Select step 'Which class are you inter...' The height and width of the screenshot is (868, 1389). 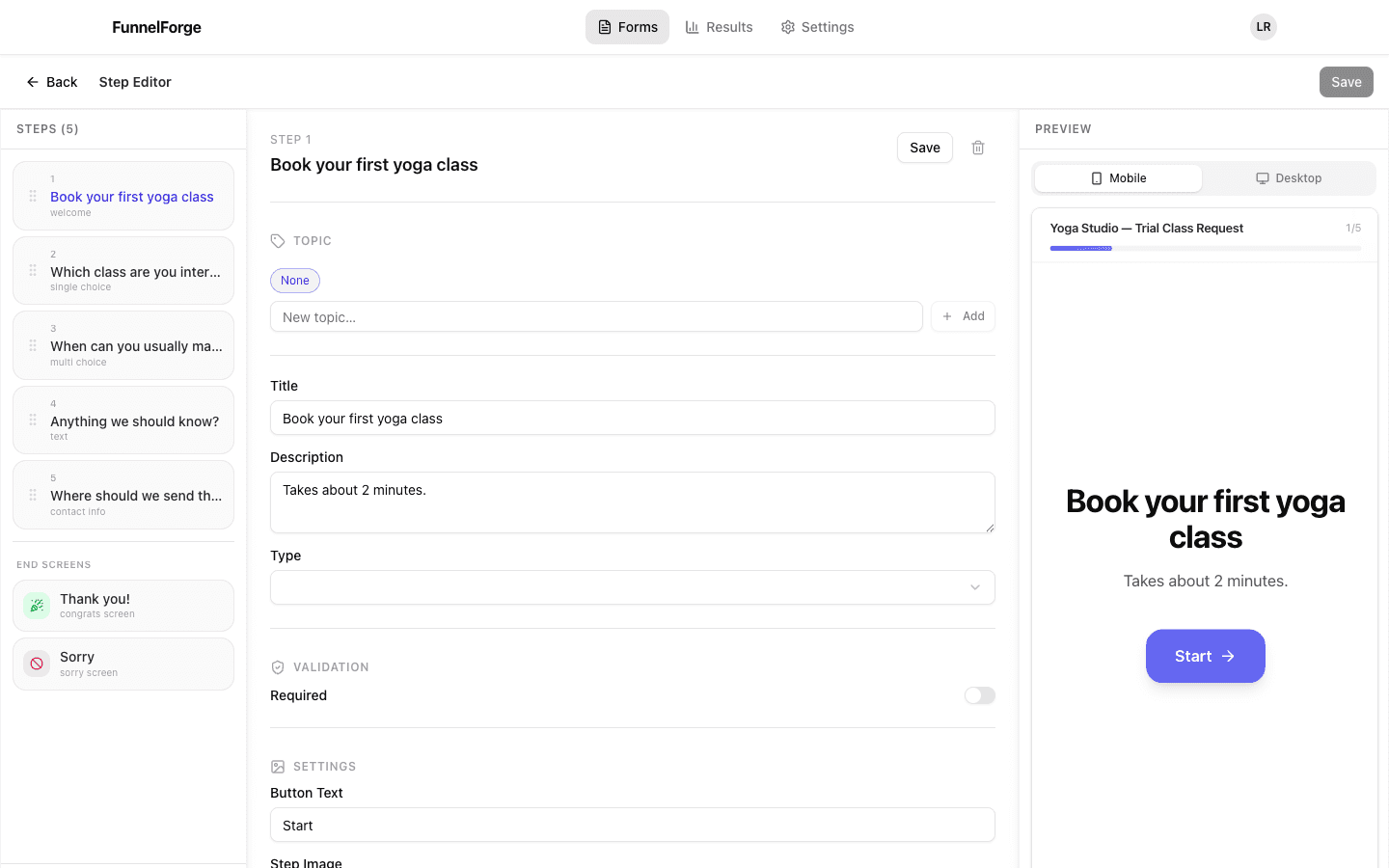point(123,271)
